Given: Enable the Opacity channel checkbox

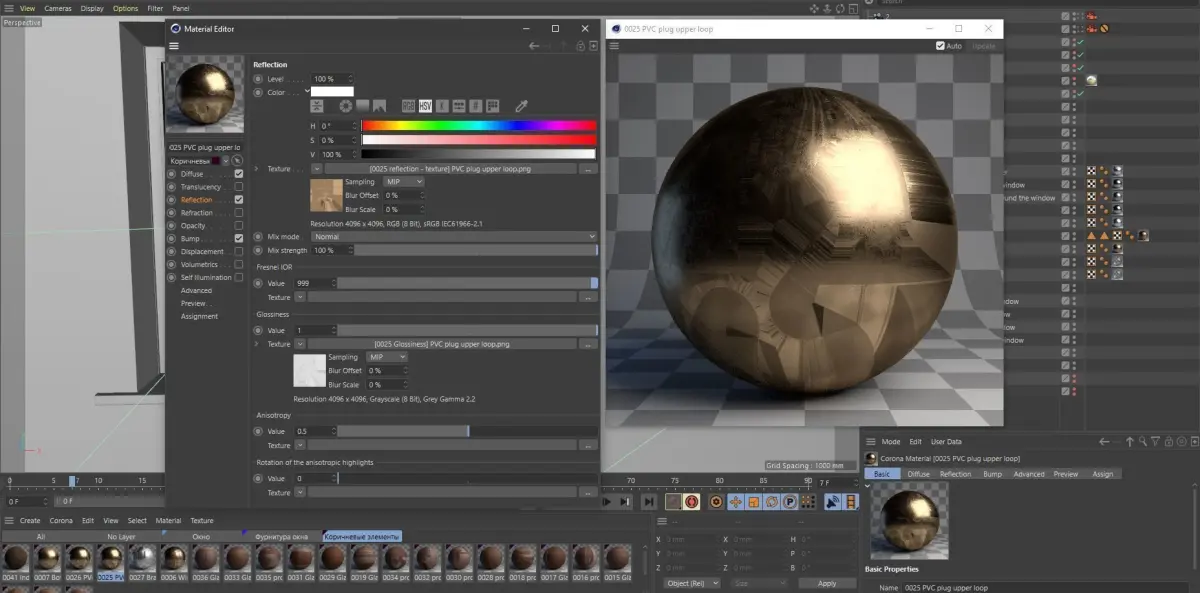Looking at the screenshot, I should [239, 226].
